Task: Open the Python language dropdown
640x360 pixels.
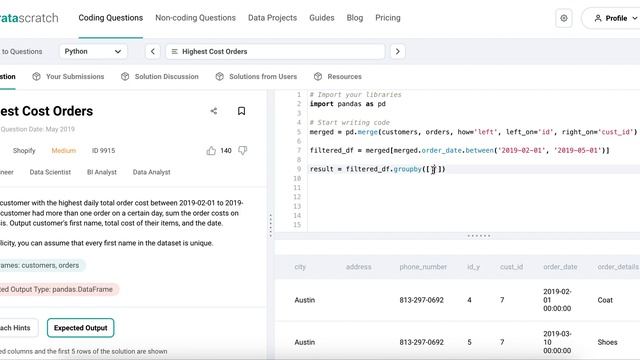Action: tap(93, 51)
